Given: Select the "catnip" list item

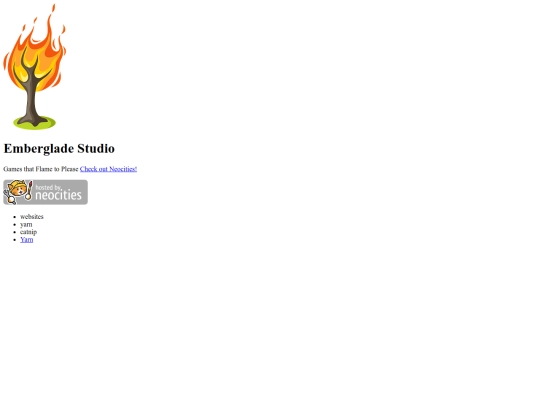Looking at the screenshot, I should (x=28, y=232).
